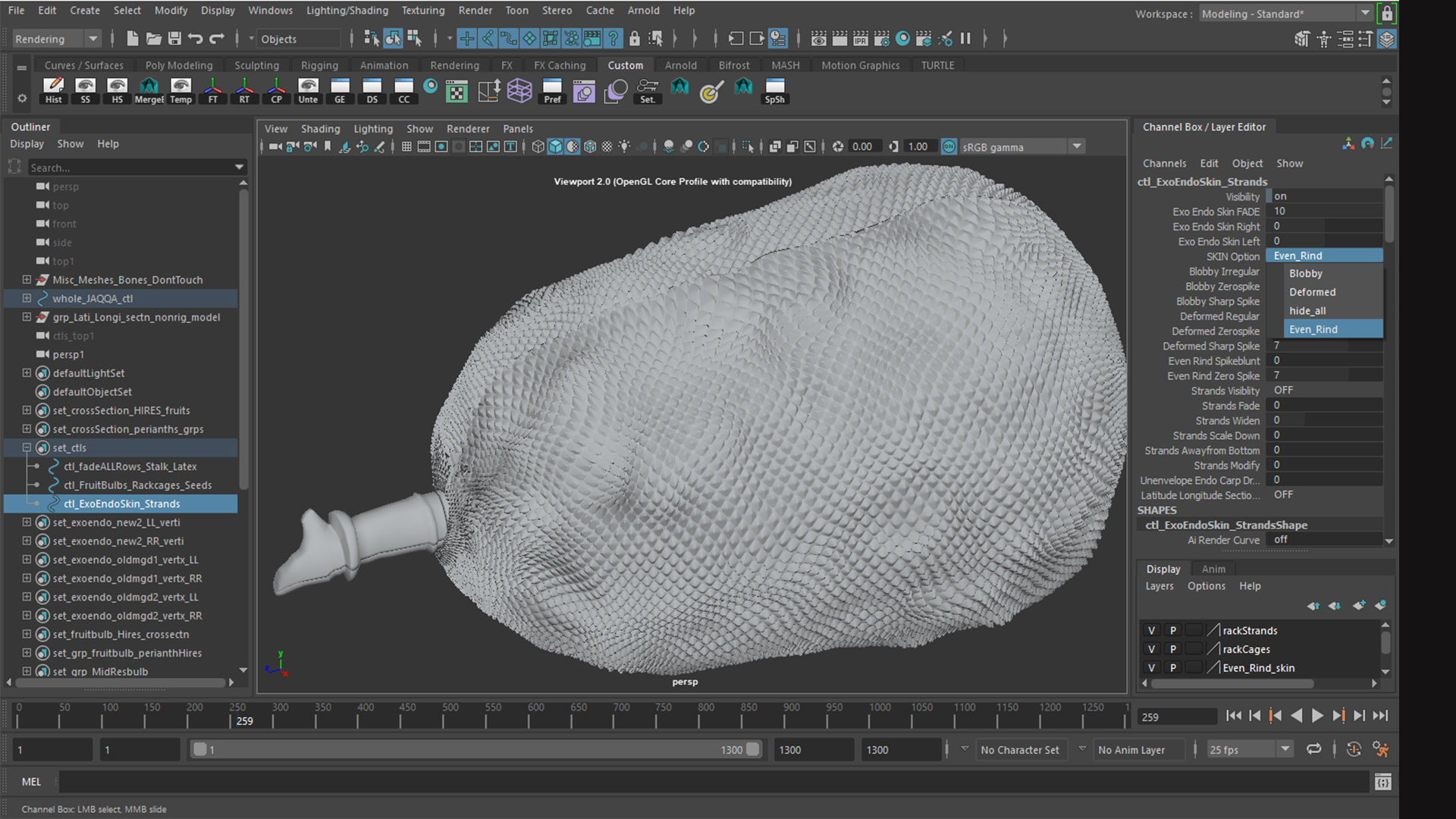The height and width of the screenshot is (819, 1456).
Task: Expand the whole_JAQQA_ctl node
Action: (27, 298)
